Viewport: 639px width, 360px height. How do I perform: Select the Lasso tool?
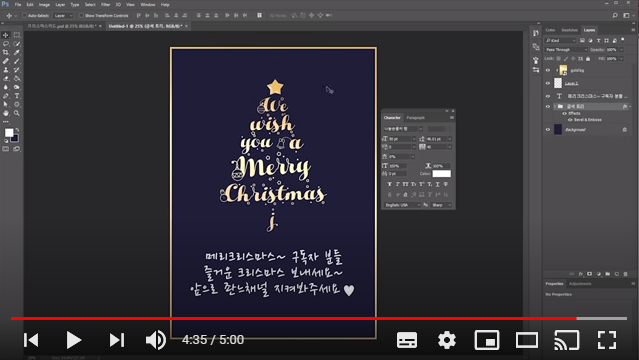click(6, 44)
